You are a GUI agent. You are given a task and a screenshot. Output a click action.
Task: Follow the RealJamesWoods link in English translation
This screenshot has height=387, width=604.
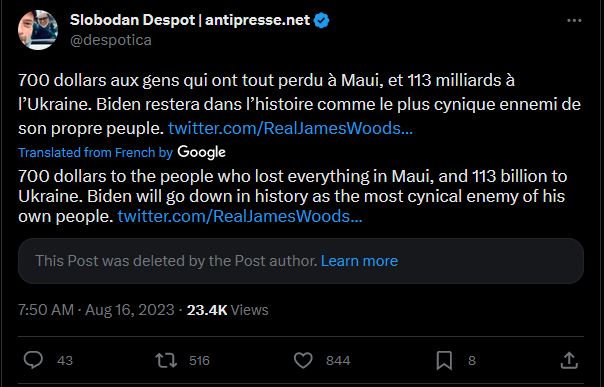coord(240,216)
